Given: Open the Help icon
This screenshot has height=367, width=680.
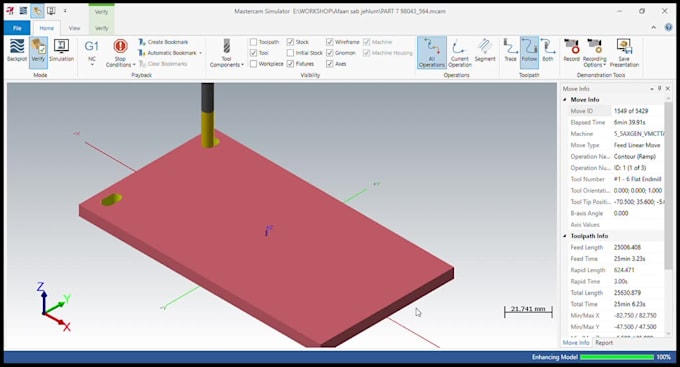Looking at the screenshot, I should pyautogui.click(x=668, y=27).
